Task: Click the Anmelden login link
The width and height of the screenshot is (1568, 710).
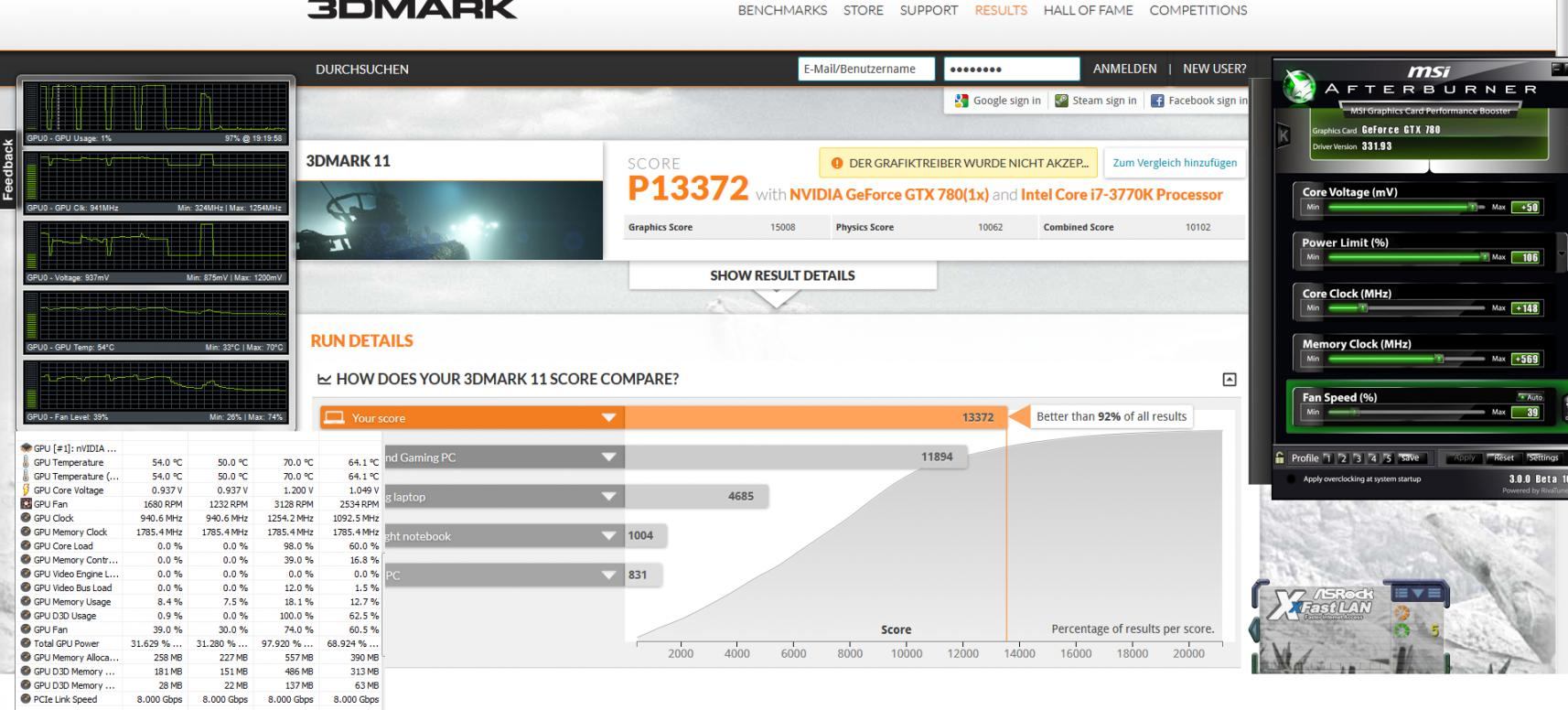Action: (1124, 69)
